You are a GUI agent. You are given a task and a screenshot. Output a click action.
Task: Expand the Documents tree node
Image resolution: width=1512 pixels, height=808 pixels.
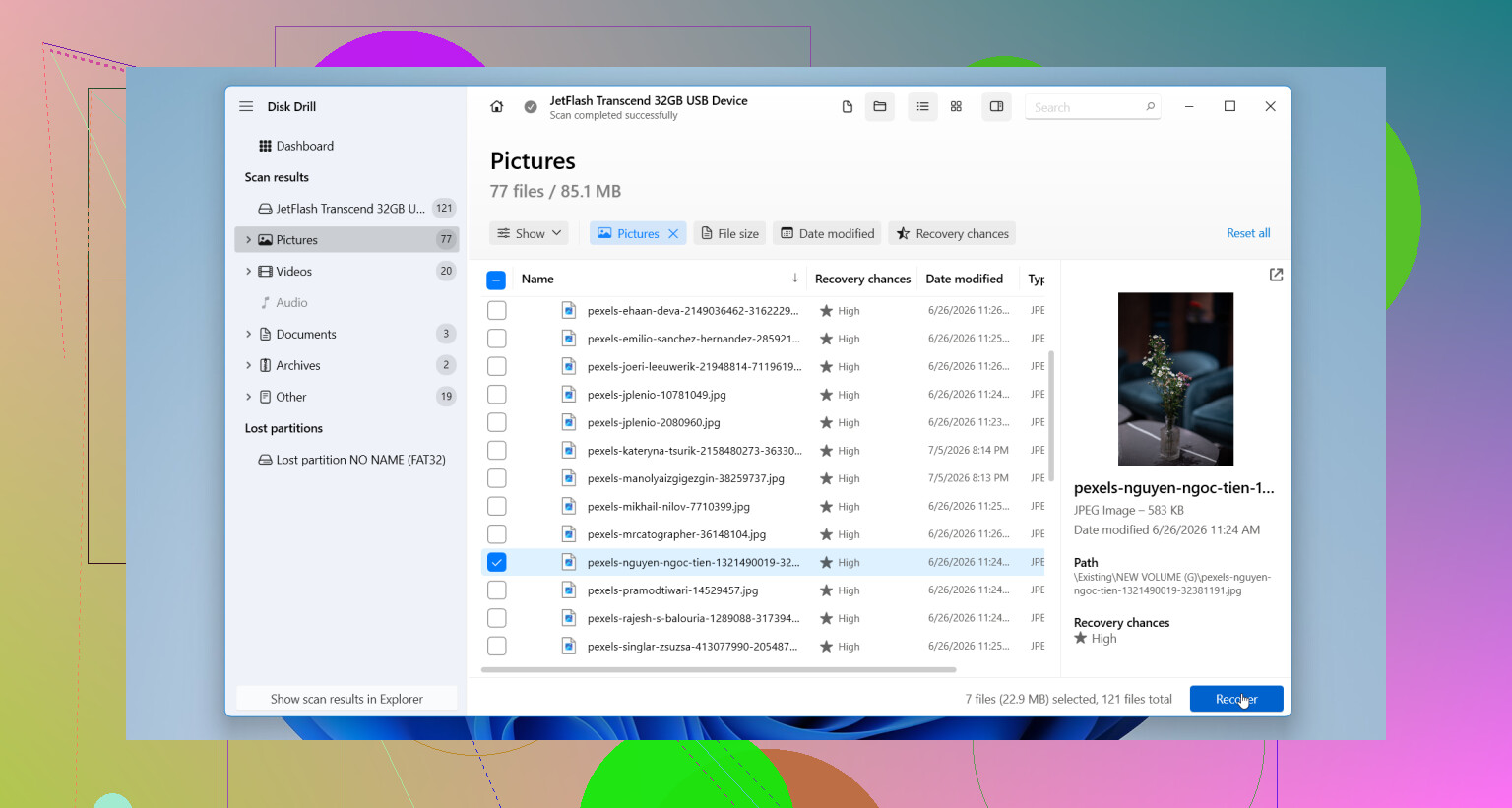[248, 334]
